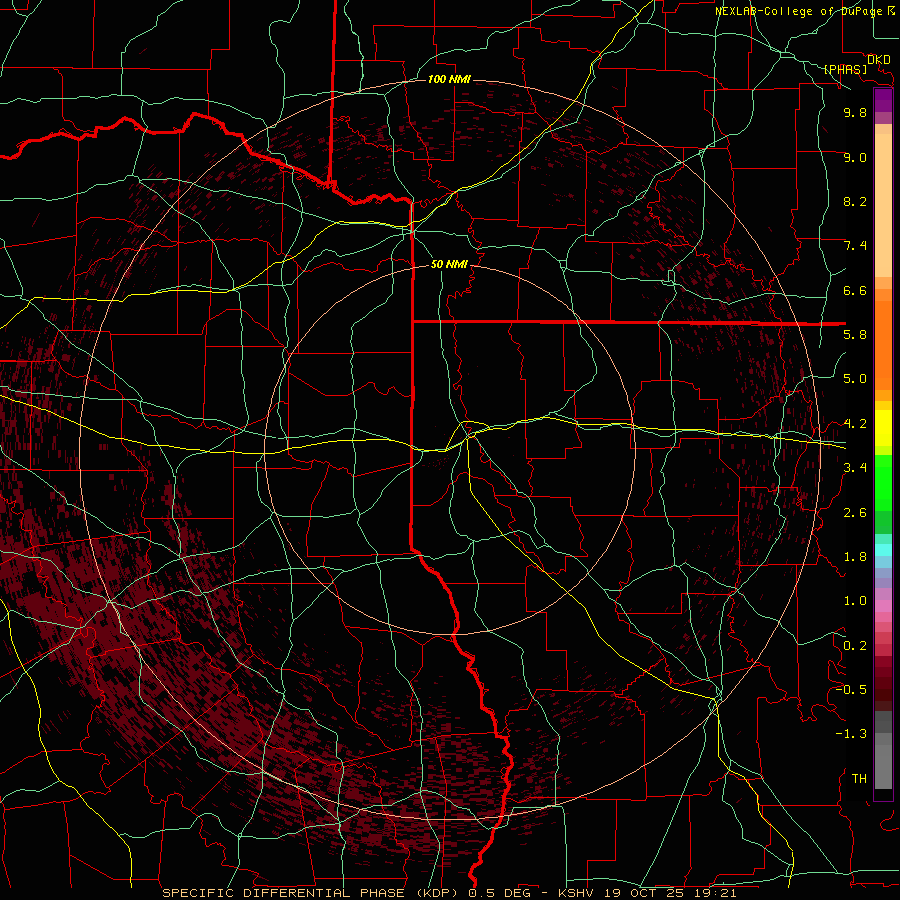Click the 3.4 scale value
Viewport: 900px width, 900px height.
click(855, 468)
